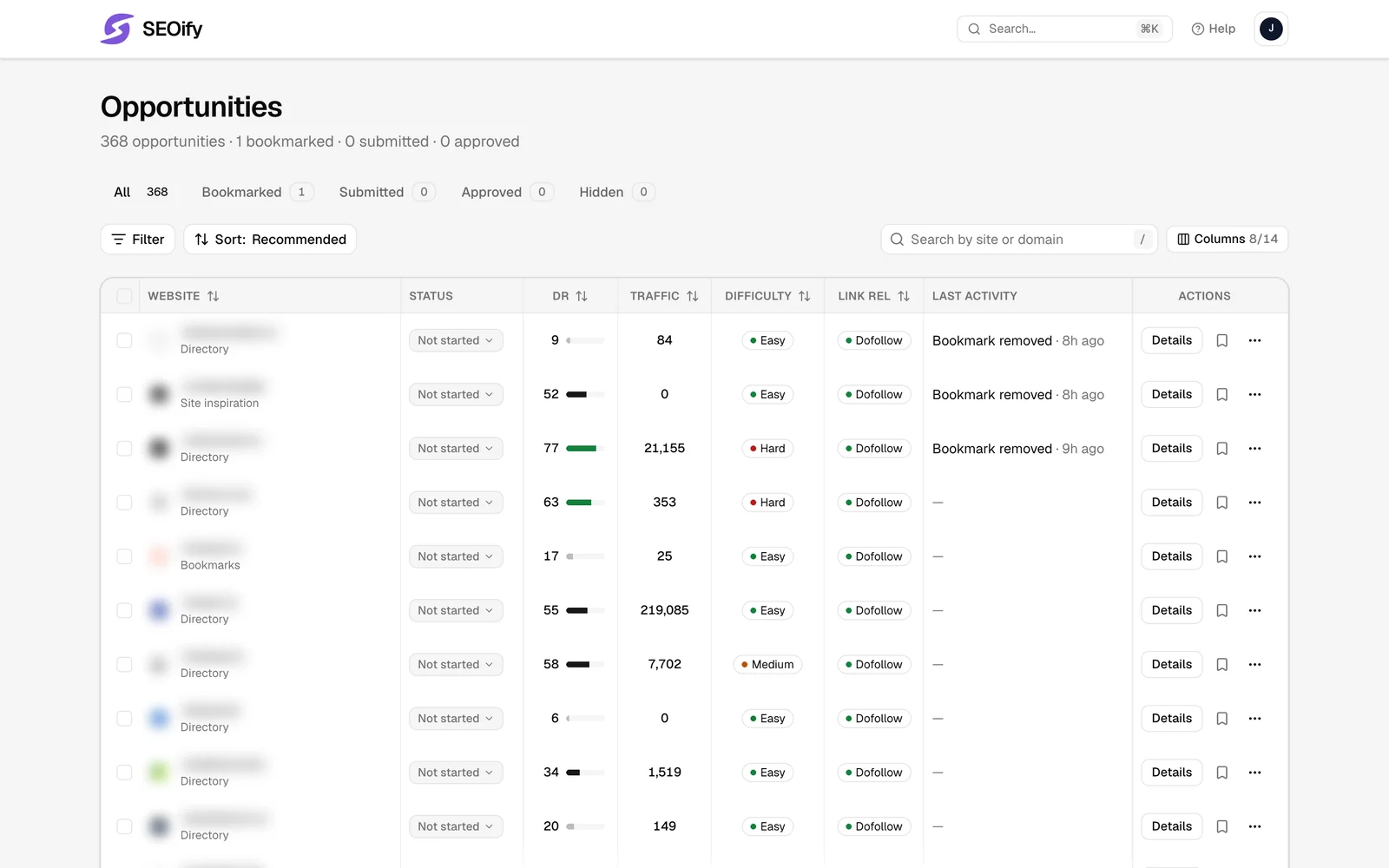Open status dropdown for traffic 219,085 row
Image resolution: width=1389 pixels, height=868 pixels.
[x=456, y=610]
